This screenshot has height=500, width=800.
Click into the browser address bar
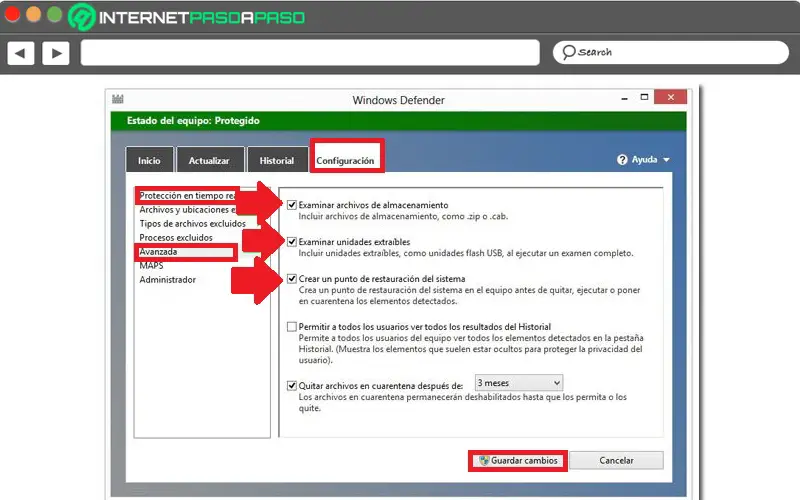tap(310, 53)
